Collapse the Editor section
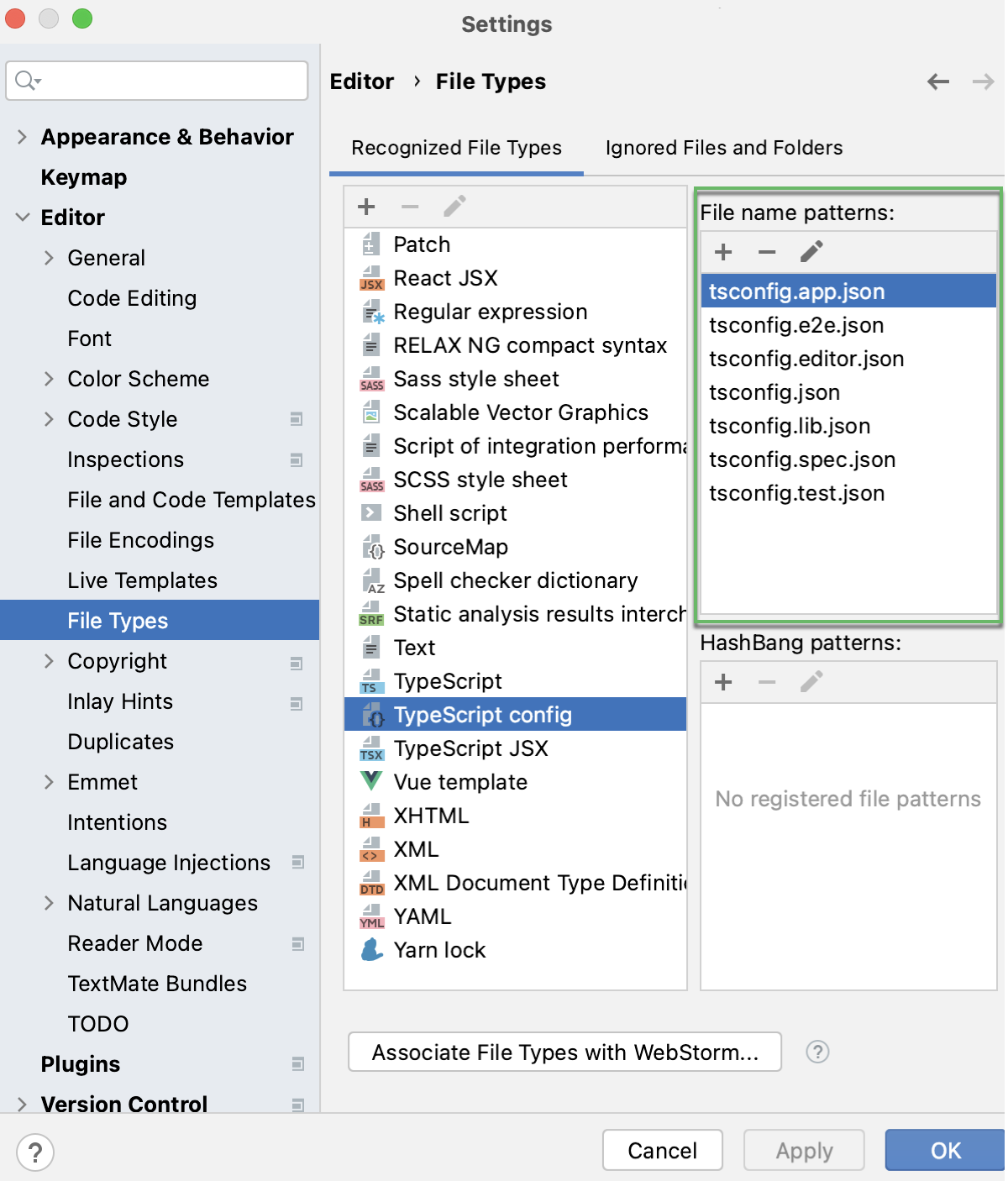1008x1181 pixels. click(x=22, y=218)
